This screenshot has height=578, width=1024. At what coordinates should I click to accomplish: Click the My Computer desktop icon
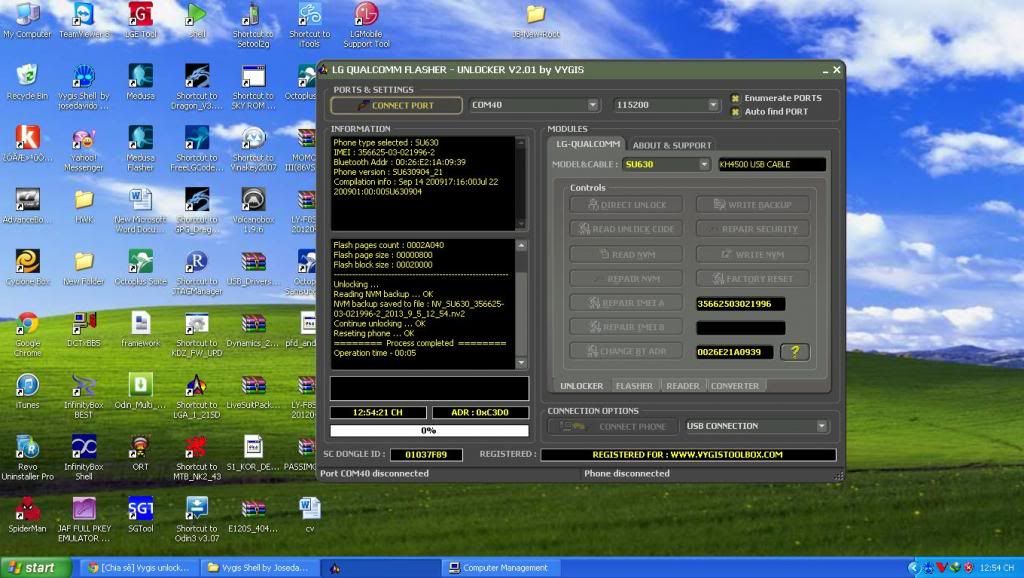[x=27, y=21]
